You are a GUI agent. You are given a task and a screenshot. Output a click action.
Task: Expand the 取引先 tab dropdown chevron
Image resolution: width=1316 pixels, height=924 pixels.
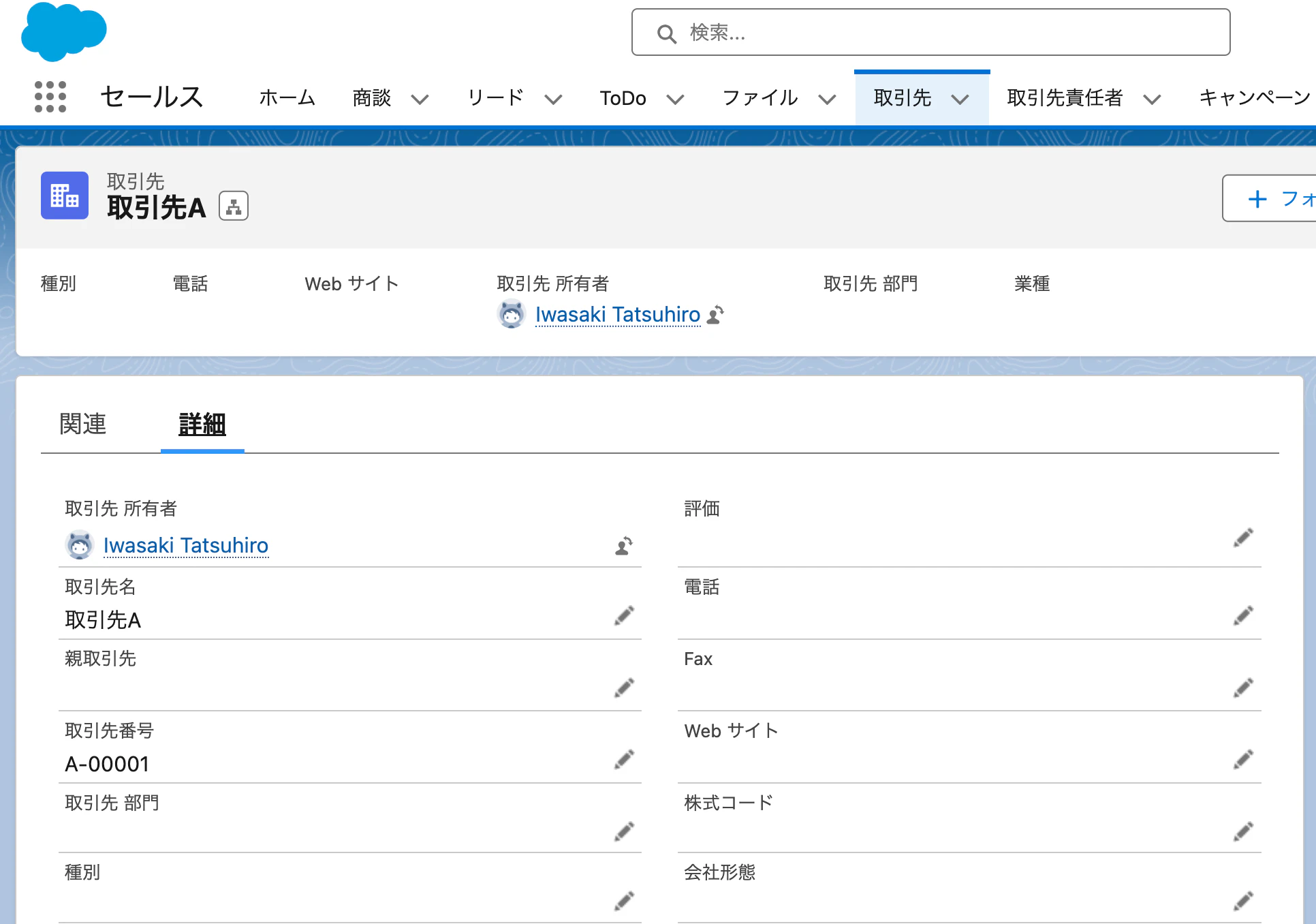coord(960,99)
